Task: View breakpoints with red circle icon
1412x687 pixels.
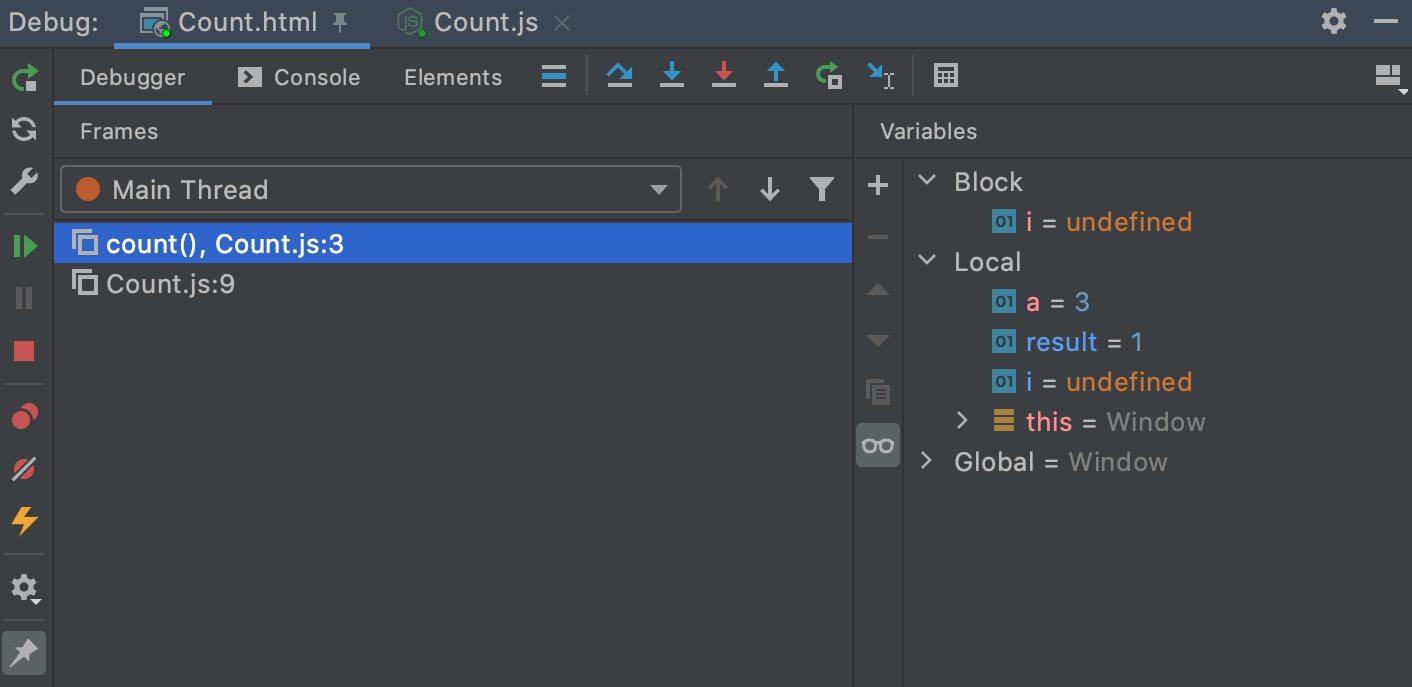Action: [23, 417]
